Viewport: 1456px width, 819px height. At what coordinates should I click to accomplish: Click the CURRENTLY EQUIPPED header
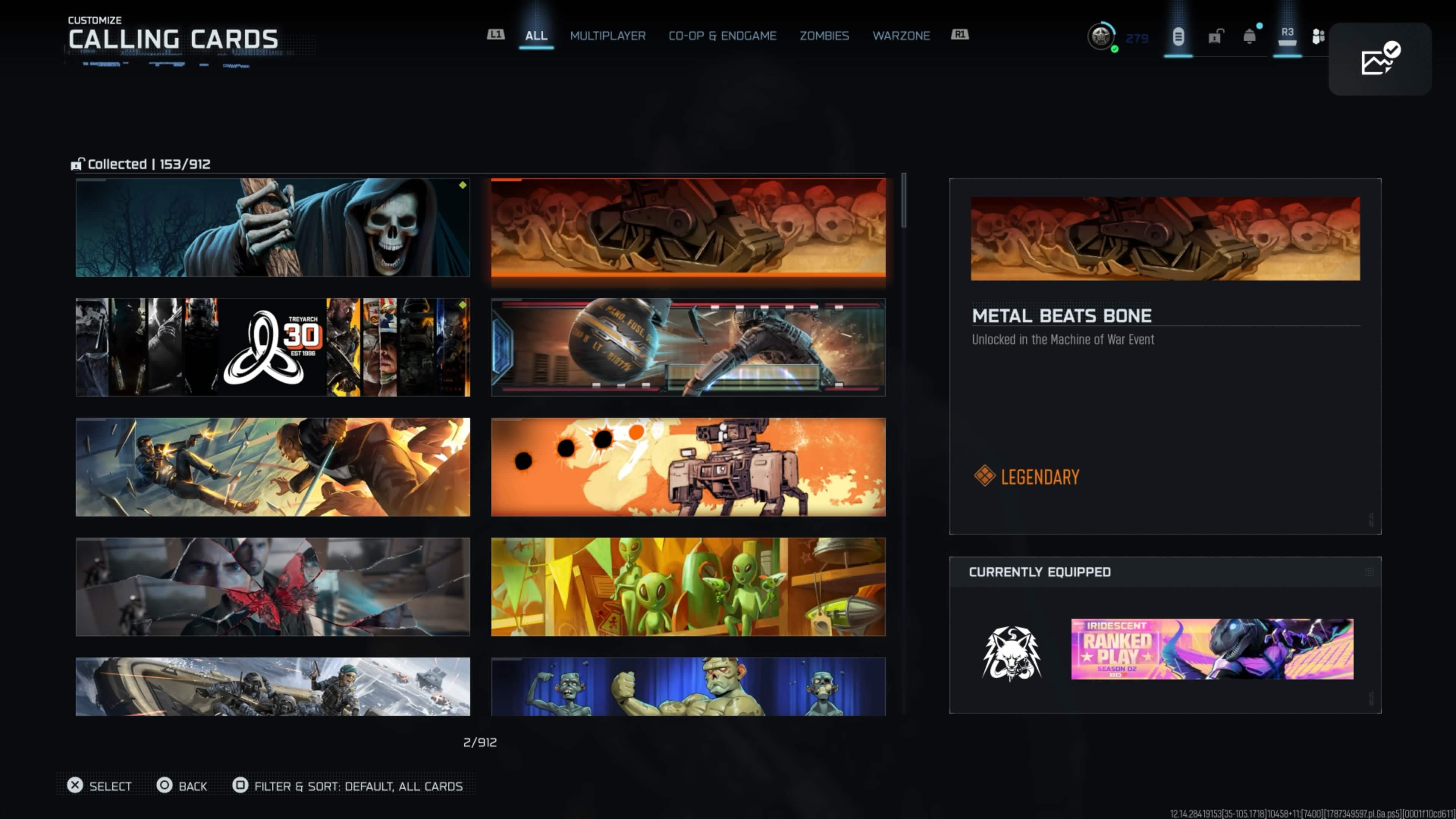(x=1039, y=572)
